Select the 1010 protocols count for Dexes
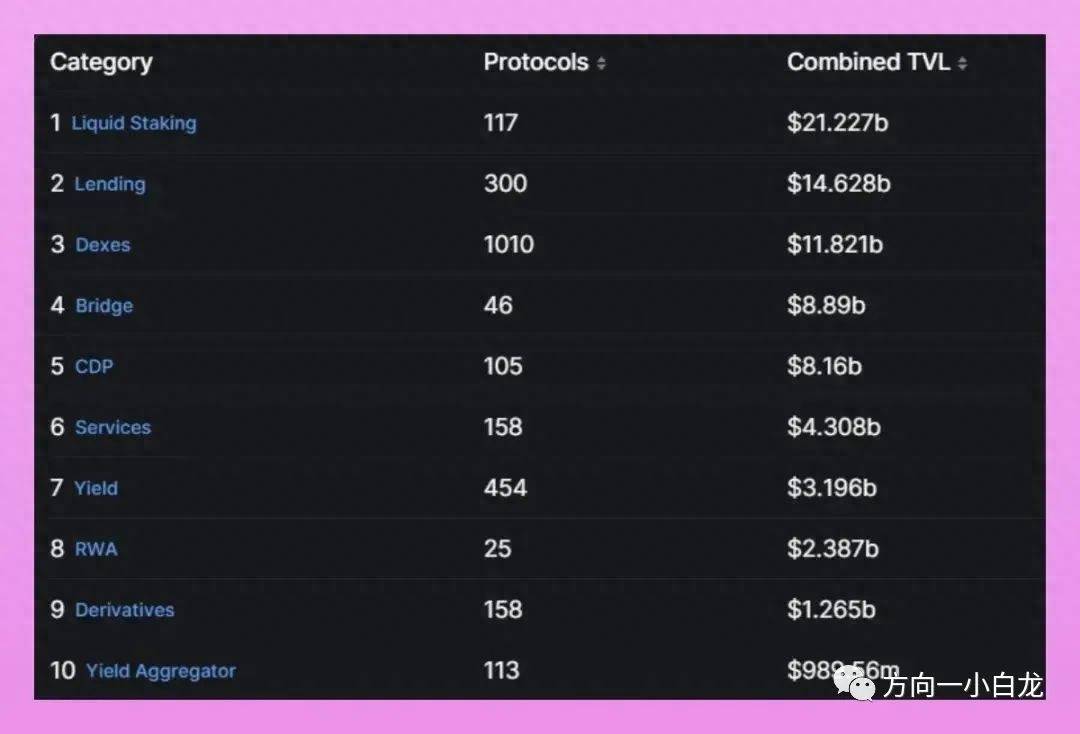This screenshot has height=734, width=1080. [509, 244]
